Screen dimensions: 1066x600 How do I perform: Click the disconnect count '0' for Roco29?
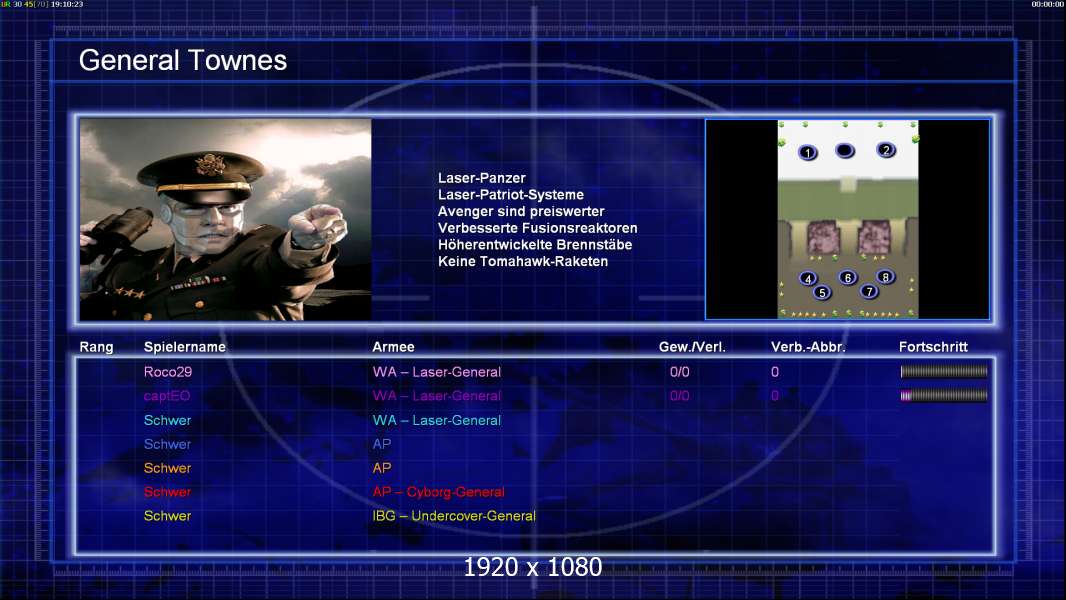tap(775, 372)
